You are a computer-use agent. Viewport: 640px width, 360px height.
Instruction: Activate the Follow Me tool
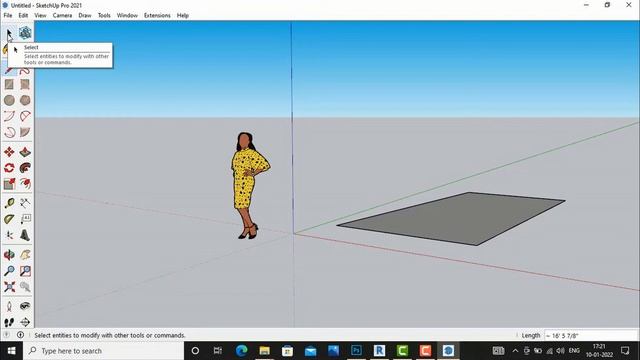(x=25, y=168)
